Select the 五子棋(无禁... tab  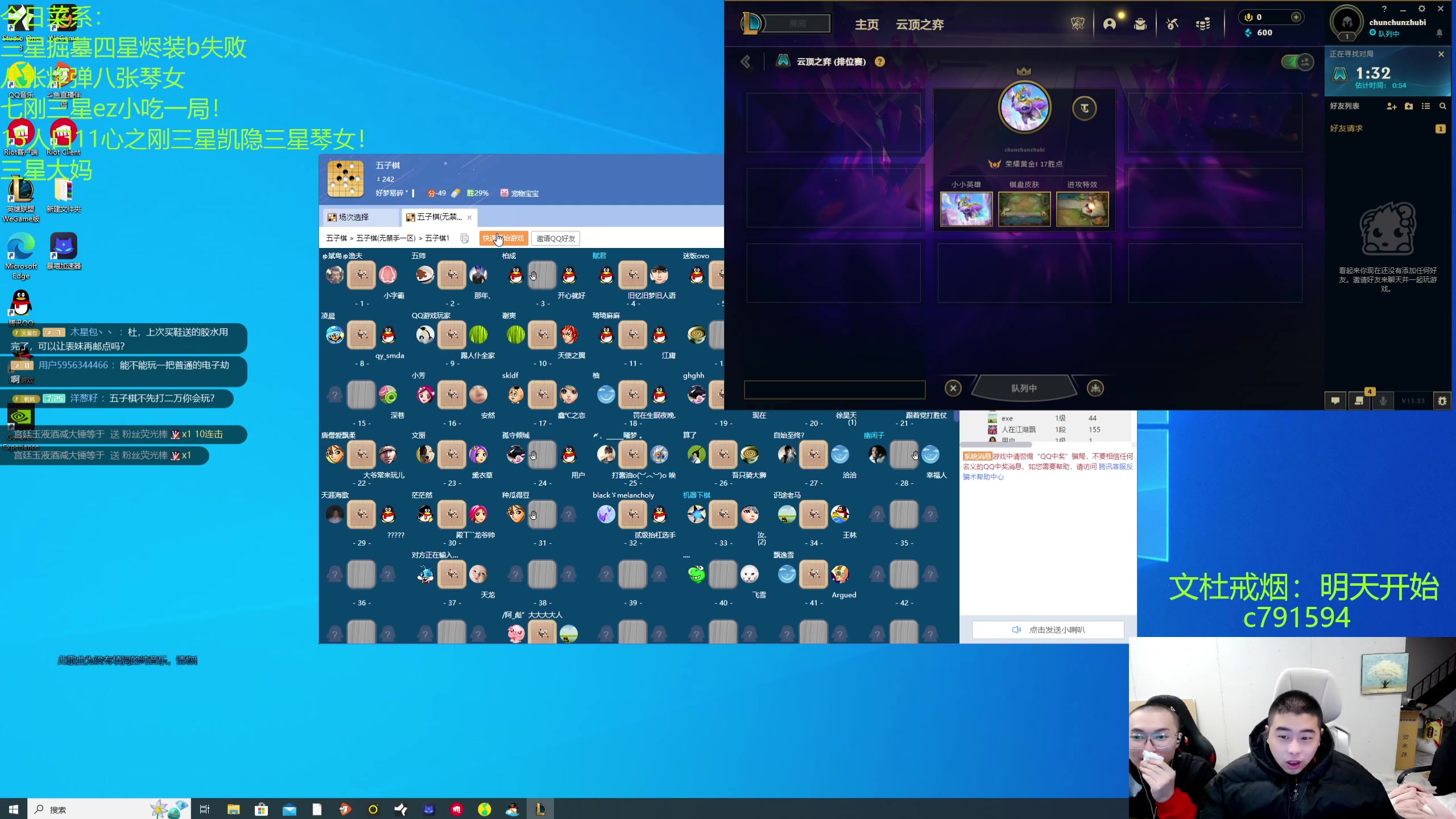(438, 217)
